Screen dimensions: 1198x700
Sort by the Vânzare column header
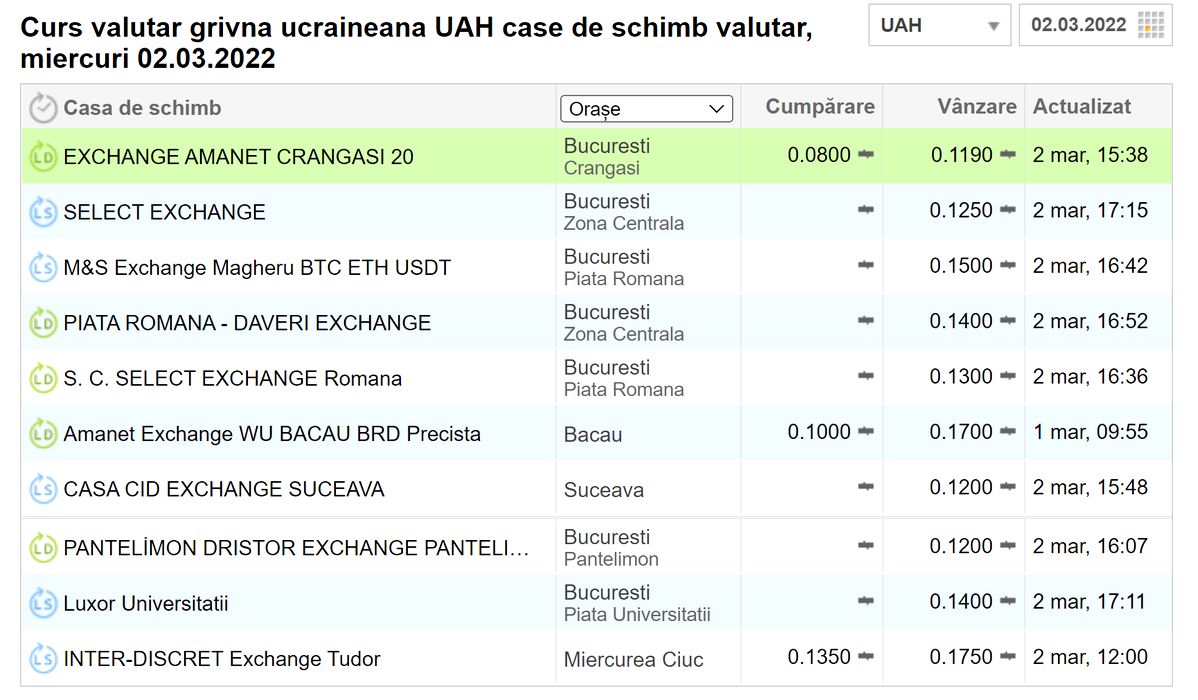pos(976,107)
